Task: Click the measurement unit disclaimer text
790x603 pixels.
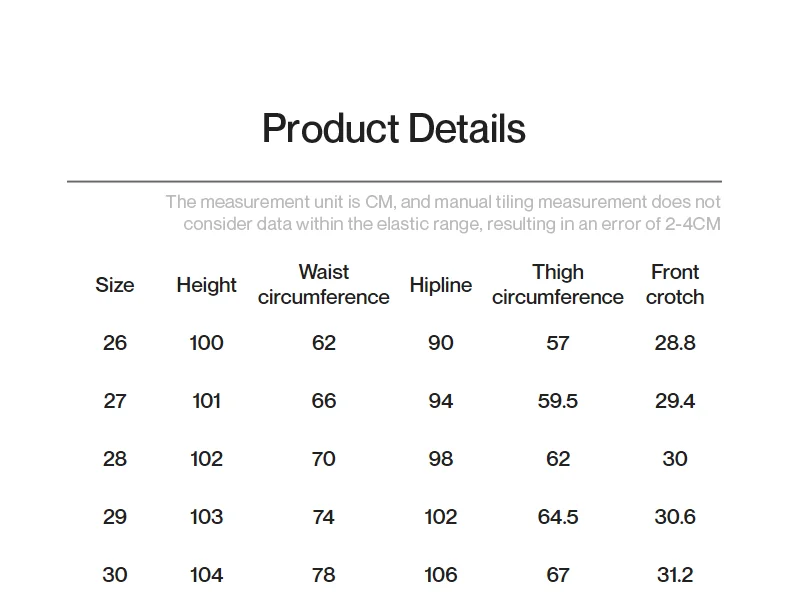Action: tap(443, 213)
